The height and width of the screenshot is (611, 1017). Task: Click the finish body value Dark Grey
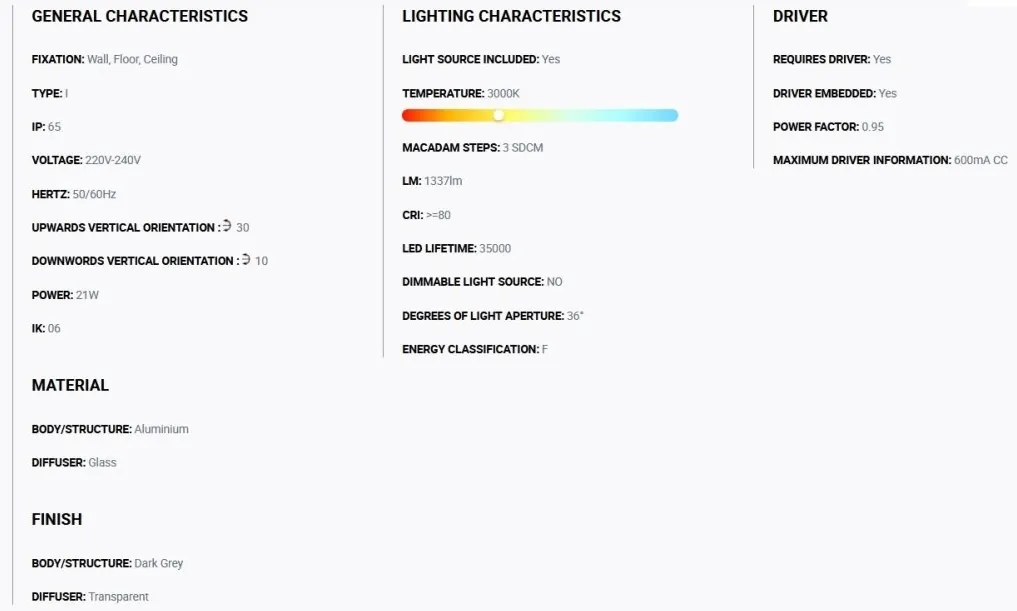point(159,564)
